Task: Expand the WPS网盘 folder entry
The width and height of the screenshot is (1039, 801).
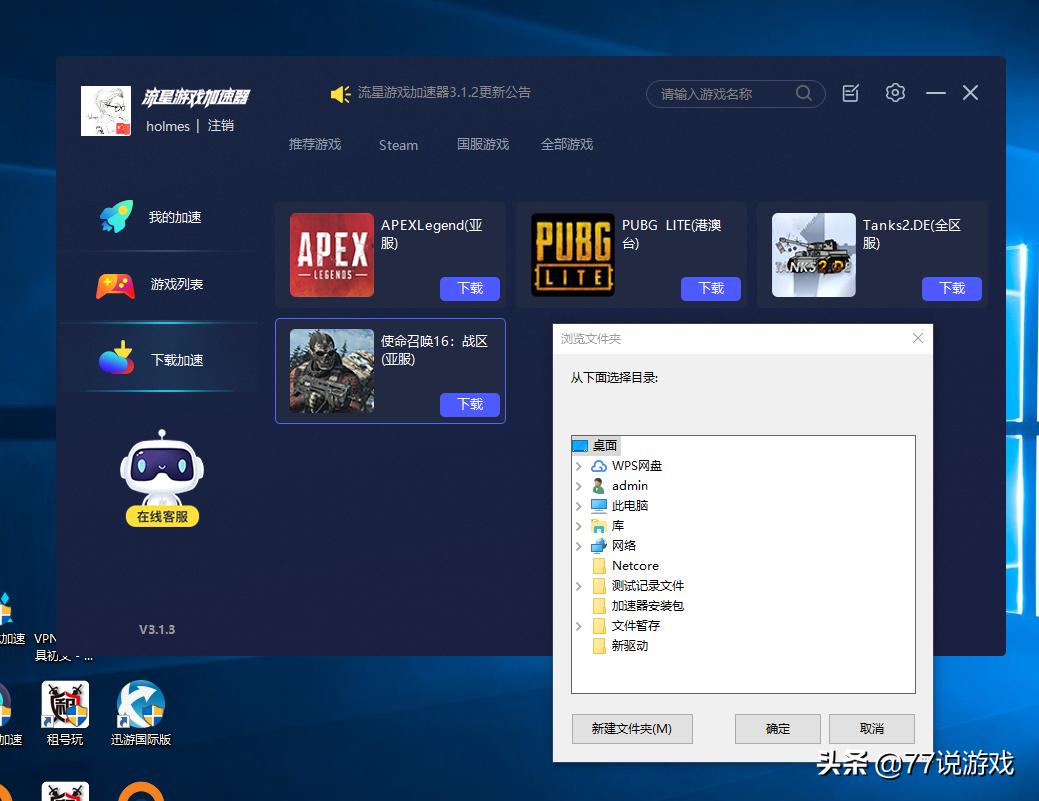Action: pos(581,465)
